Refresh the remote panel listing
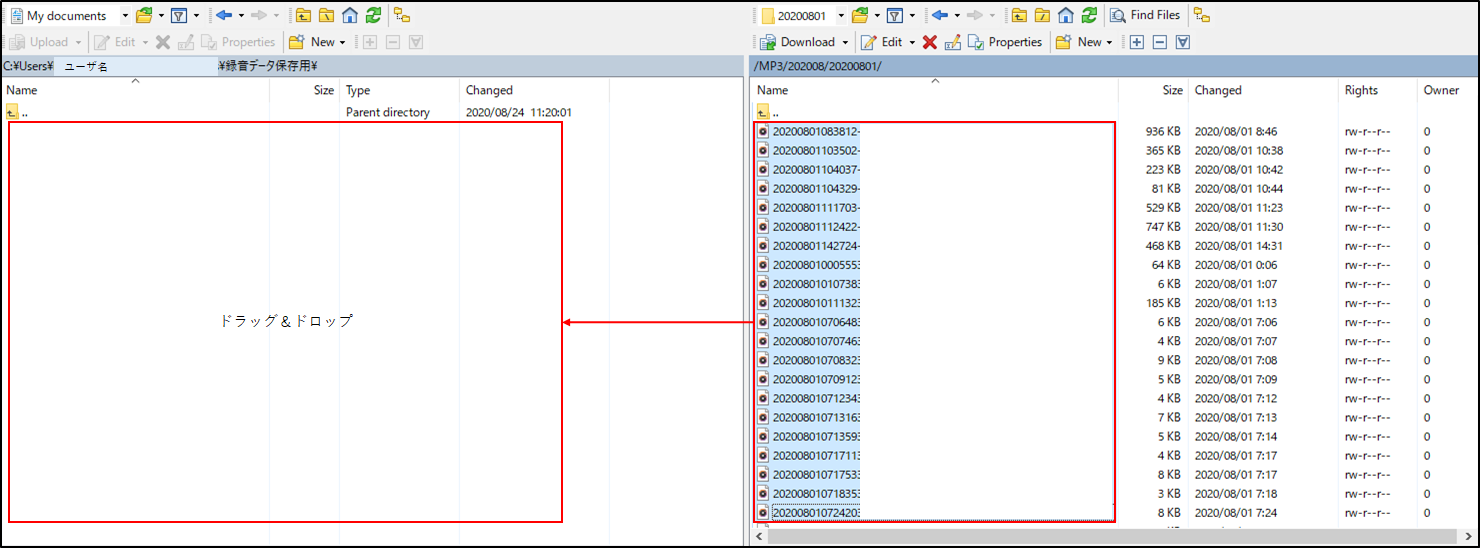The height and width of the screenshot is (548, 1480). click(1089, 15)
